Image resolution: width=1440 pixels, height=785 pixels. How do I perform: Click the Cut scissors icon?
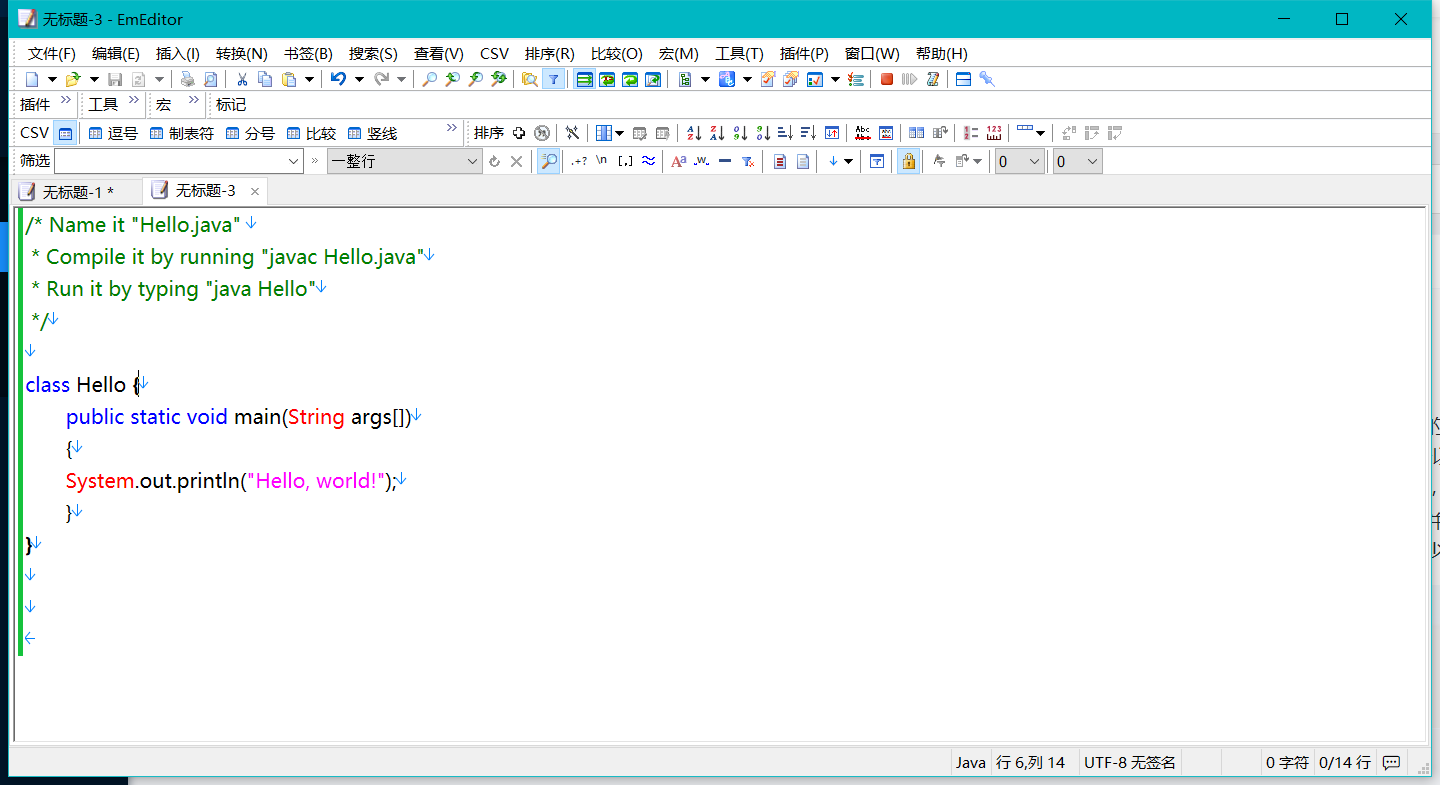(242, 79)
